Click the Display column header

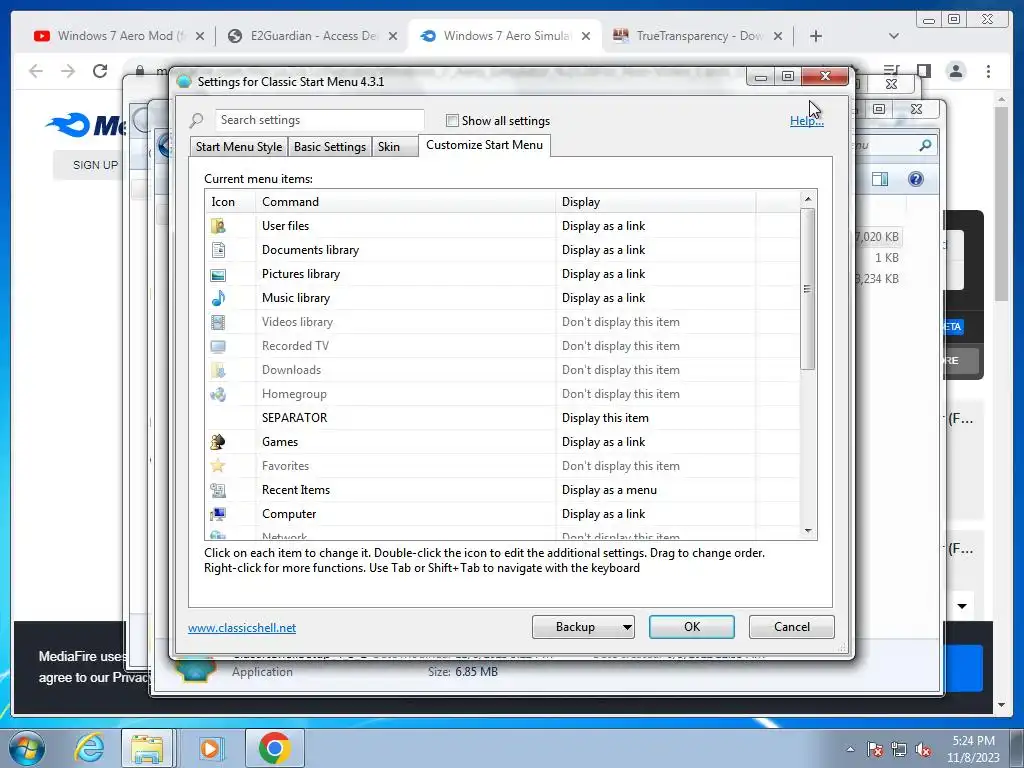pyautogui.click(x=656, y=202)
